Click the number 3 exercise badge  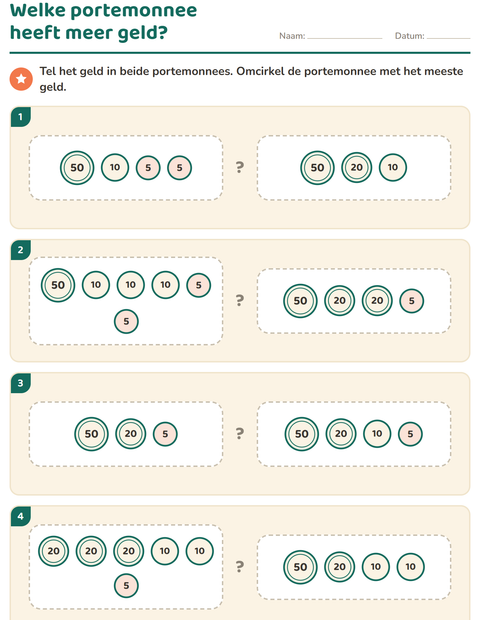pyautogui.click(x=21, y=383)
